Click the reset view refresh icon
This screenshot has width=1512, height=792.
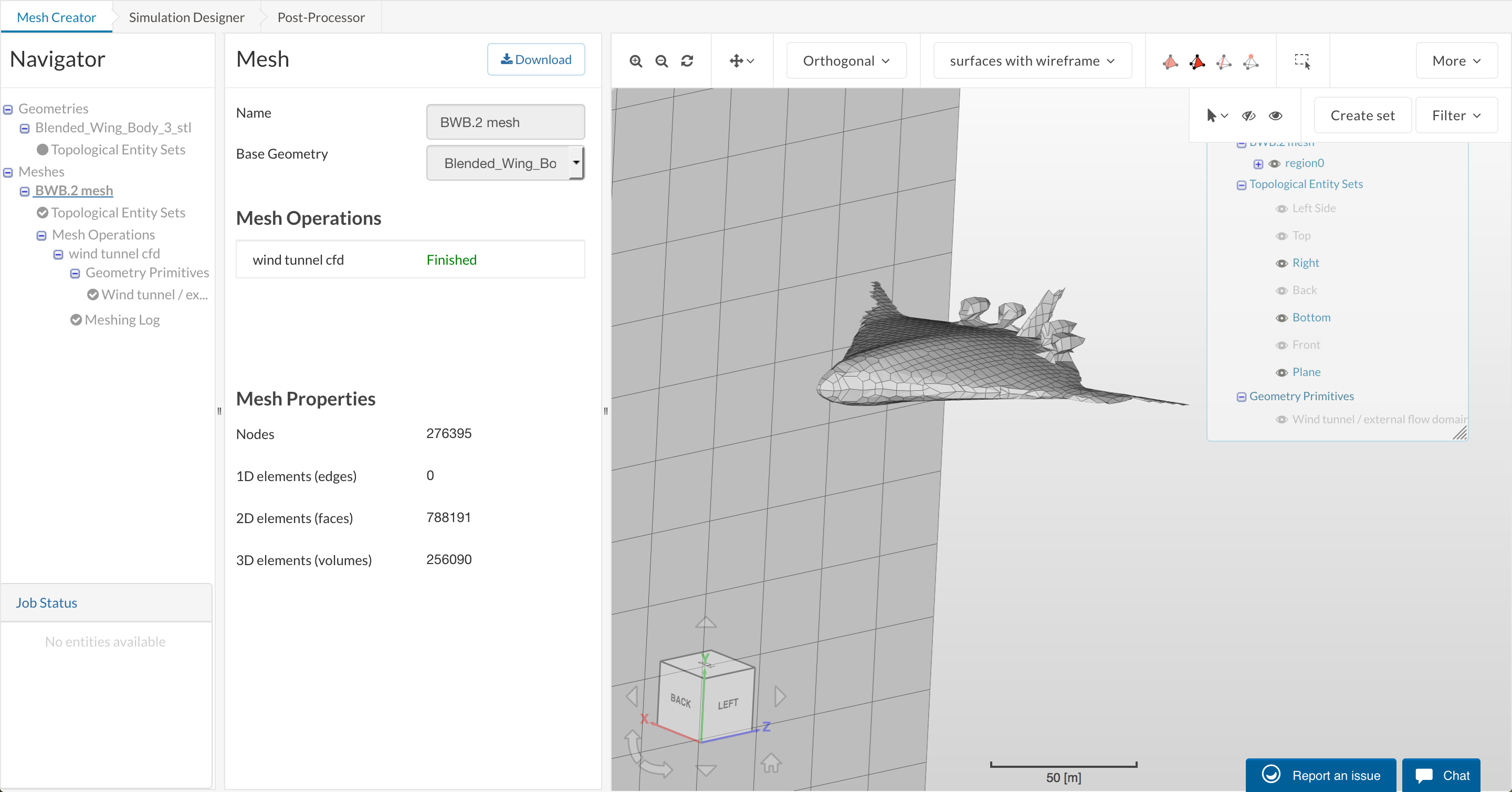[687, 61]
